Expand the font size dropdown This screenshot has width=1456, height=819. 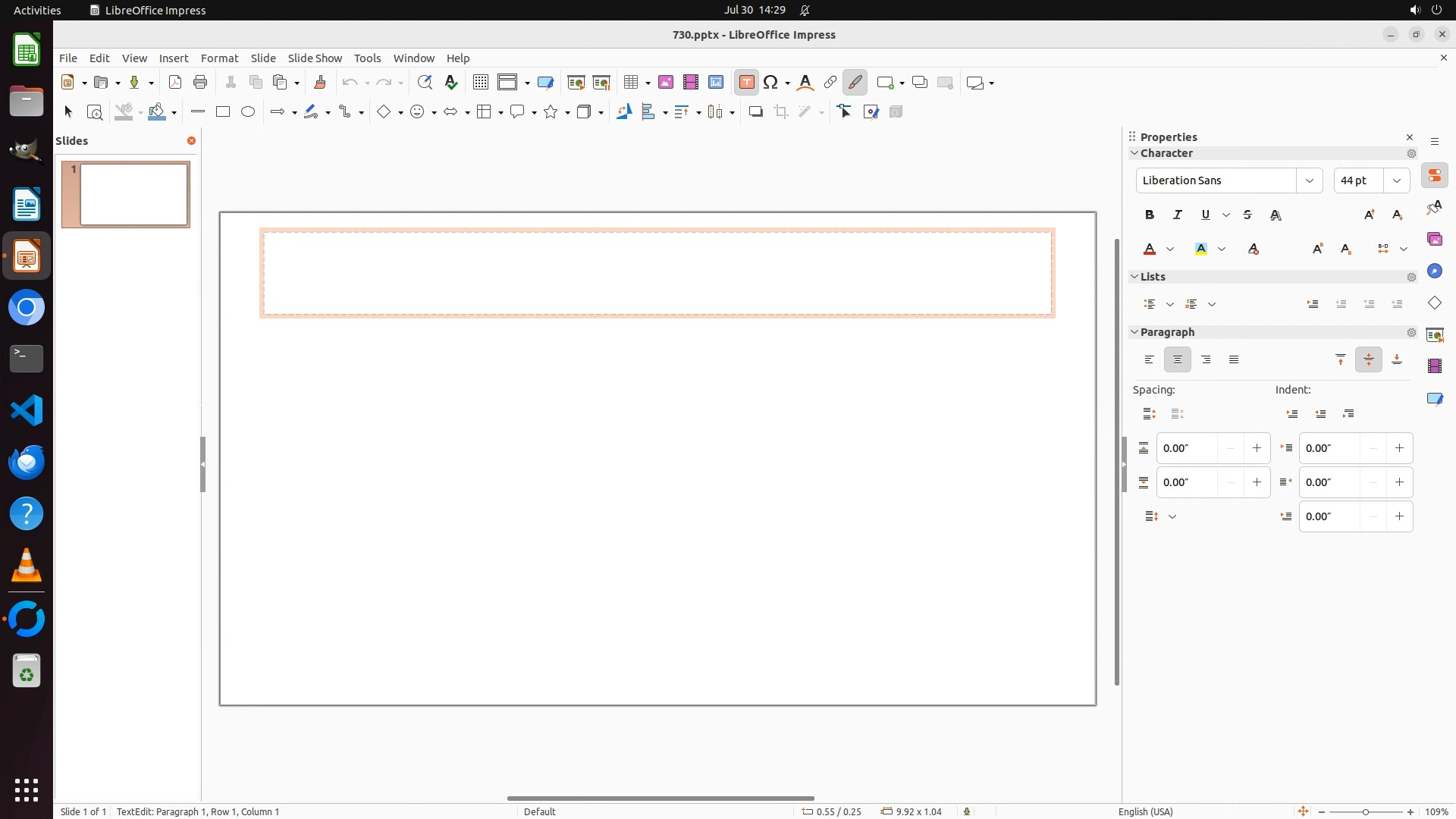[x=1396, y=180]
